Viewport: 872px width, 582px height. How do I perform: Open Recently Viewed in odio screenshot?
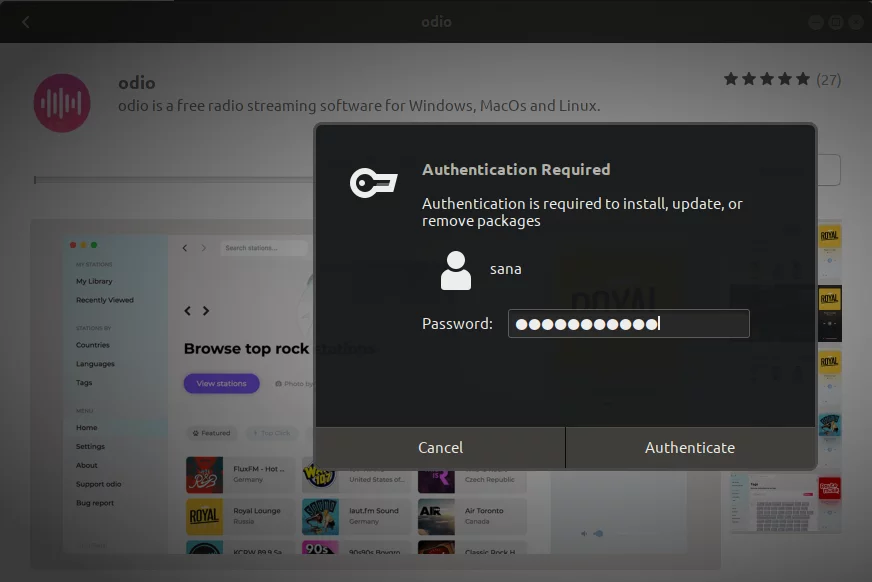click(x=105, y=300)
